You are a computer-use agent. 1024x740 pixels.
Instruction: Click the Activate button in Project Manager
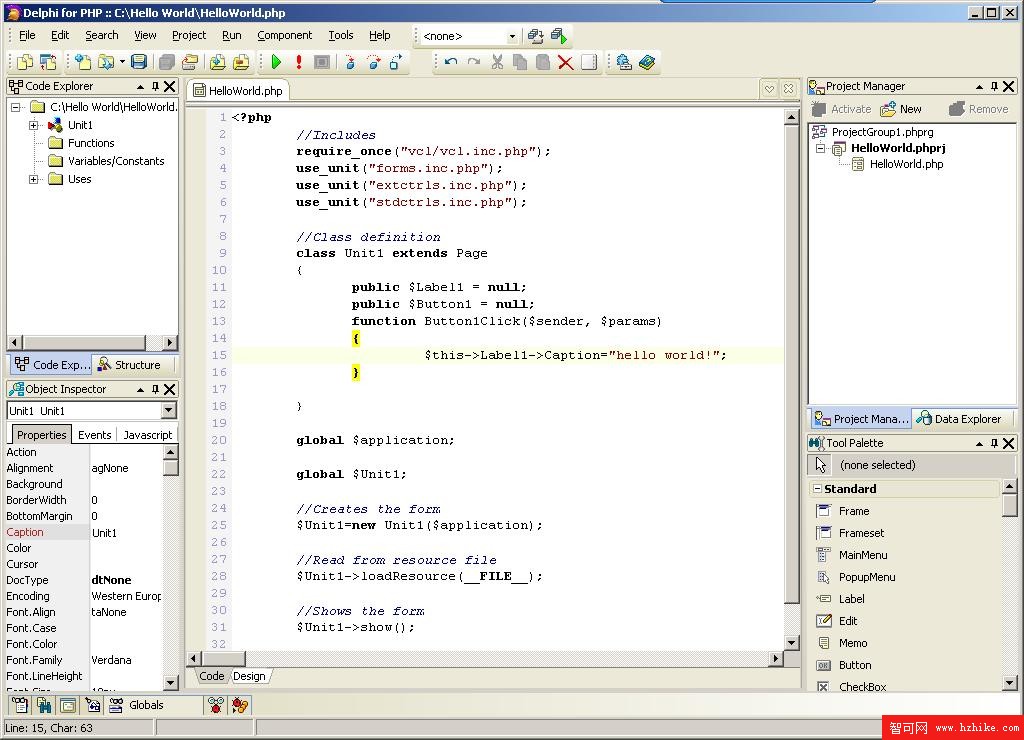(x=841, y=109)
